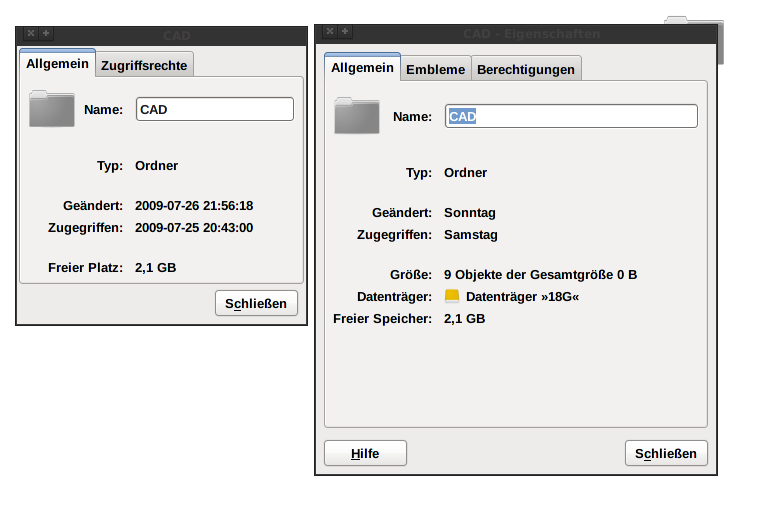
Task: Click the large folder icon in the Eigenschaften dialog
Action: point(356,116)
